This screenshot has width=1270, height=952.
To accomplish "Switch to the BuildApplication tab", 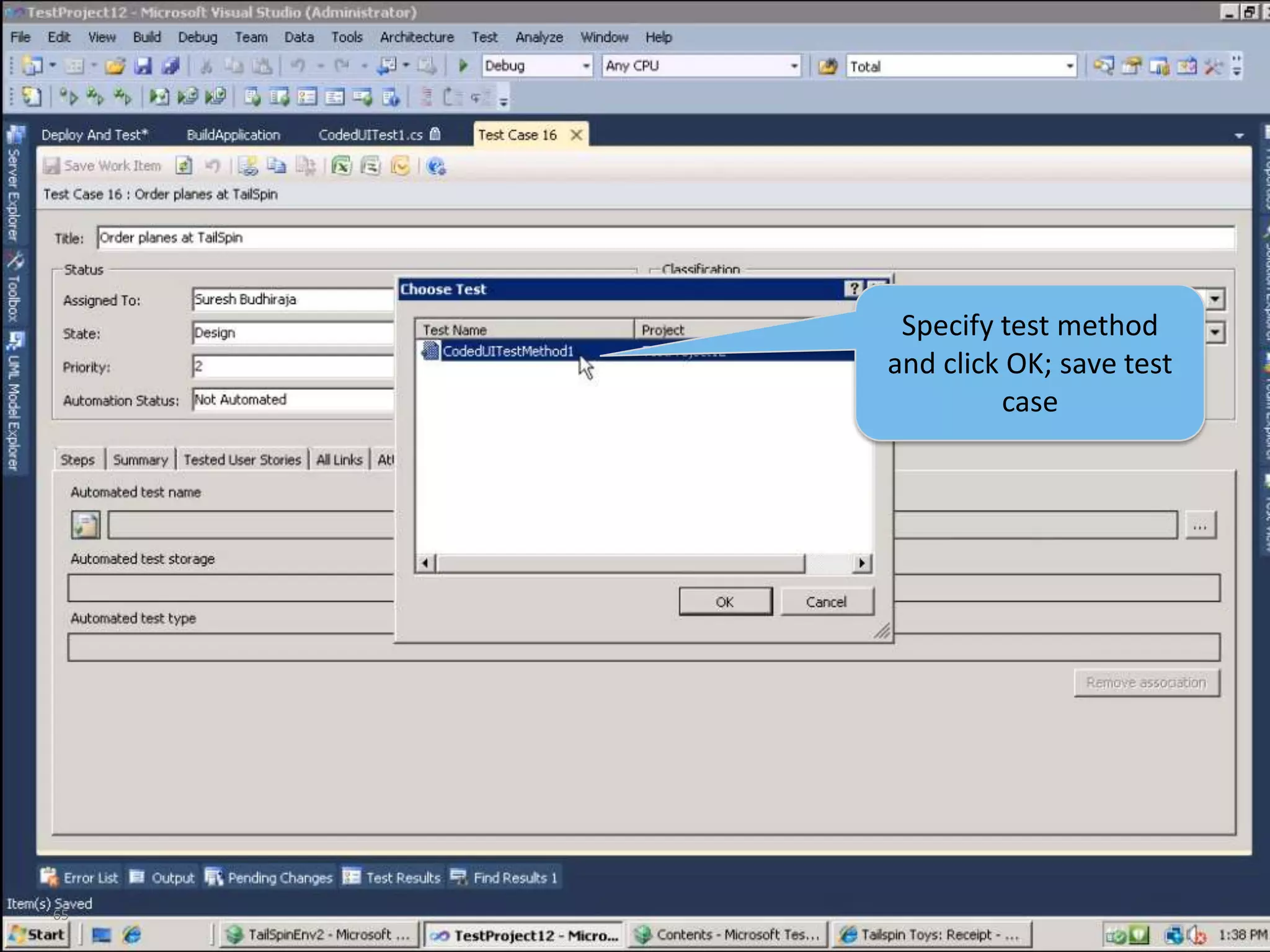I will pos(233,135).
